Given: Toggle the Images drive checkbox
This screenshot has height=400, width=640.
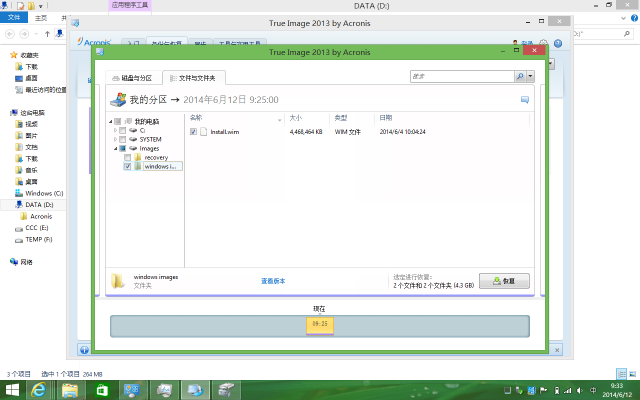Looking at the screenshot, I should (x=122, y=148).
